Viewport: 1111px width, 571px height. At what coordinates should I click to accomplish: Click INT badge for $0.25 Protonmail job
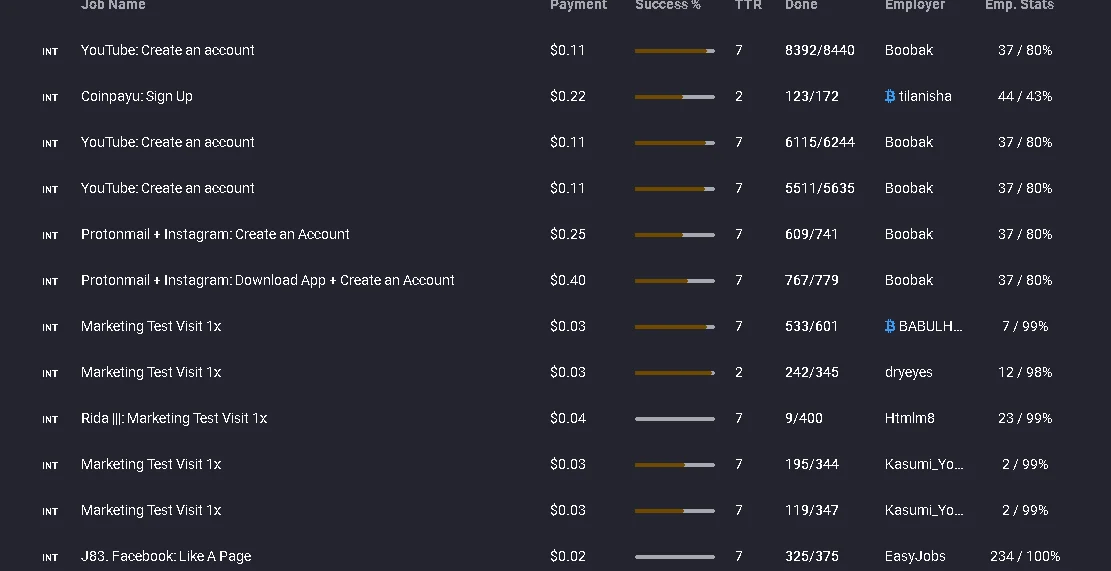coord(50,236)
